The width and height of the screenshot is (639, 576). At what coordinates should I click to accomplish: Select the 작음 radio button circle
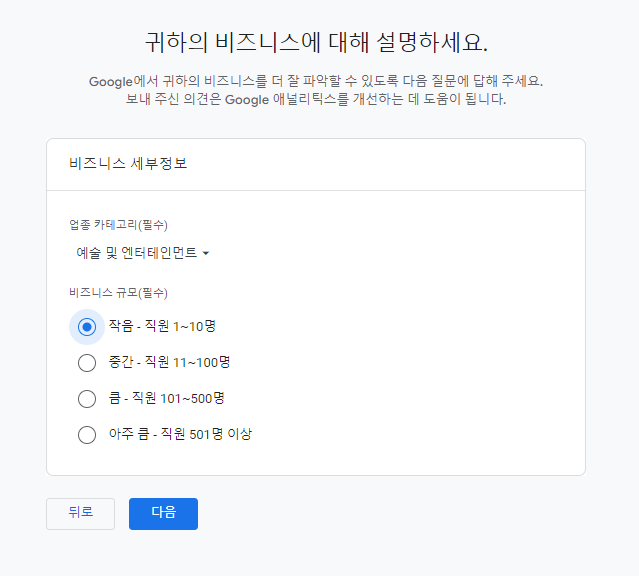[x=87, y=327]
